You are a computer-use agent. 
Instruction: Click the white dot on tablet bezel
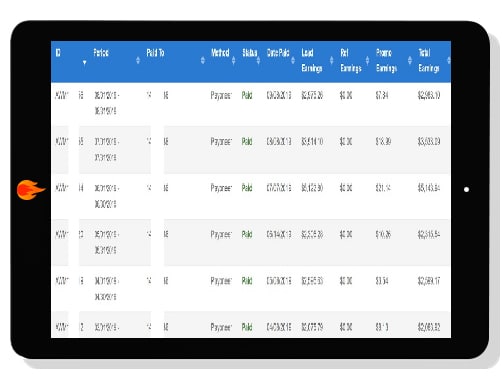pos(466,189)
